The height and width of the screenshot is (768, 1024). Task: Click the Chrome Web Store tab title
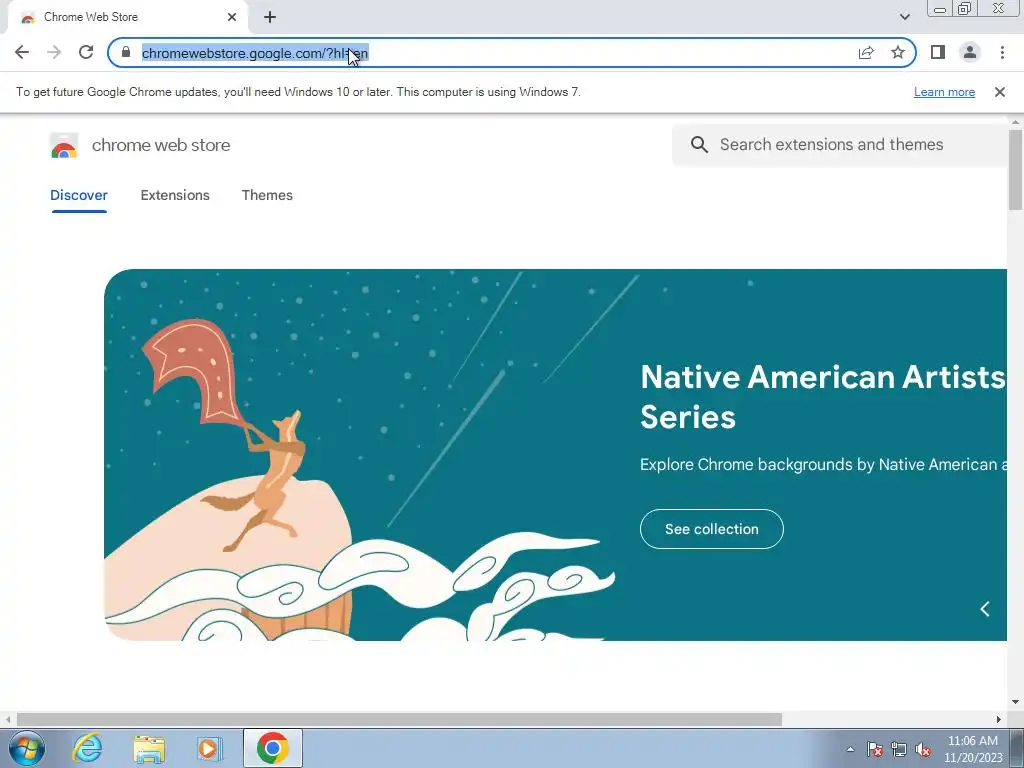coord(91,17)
